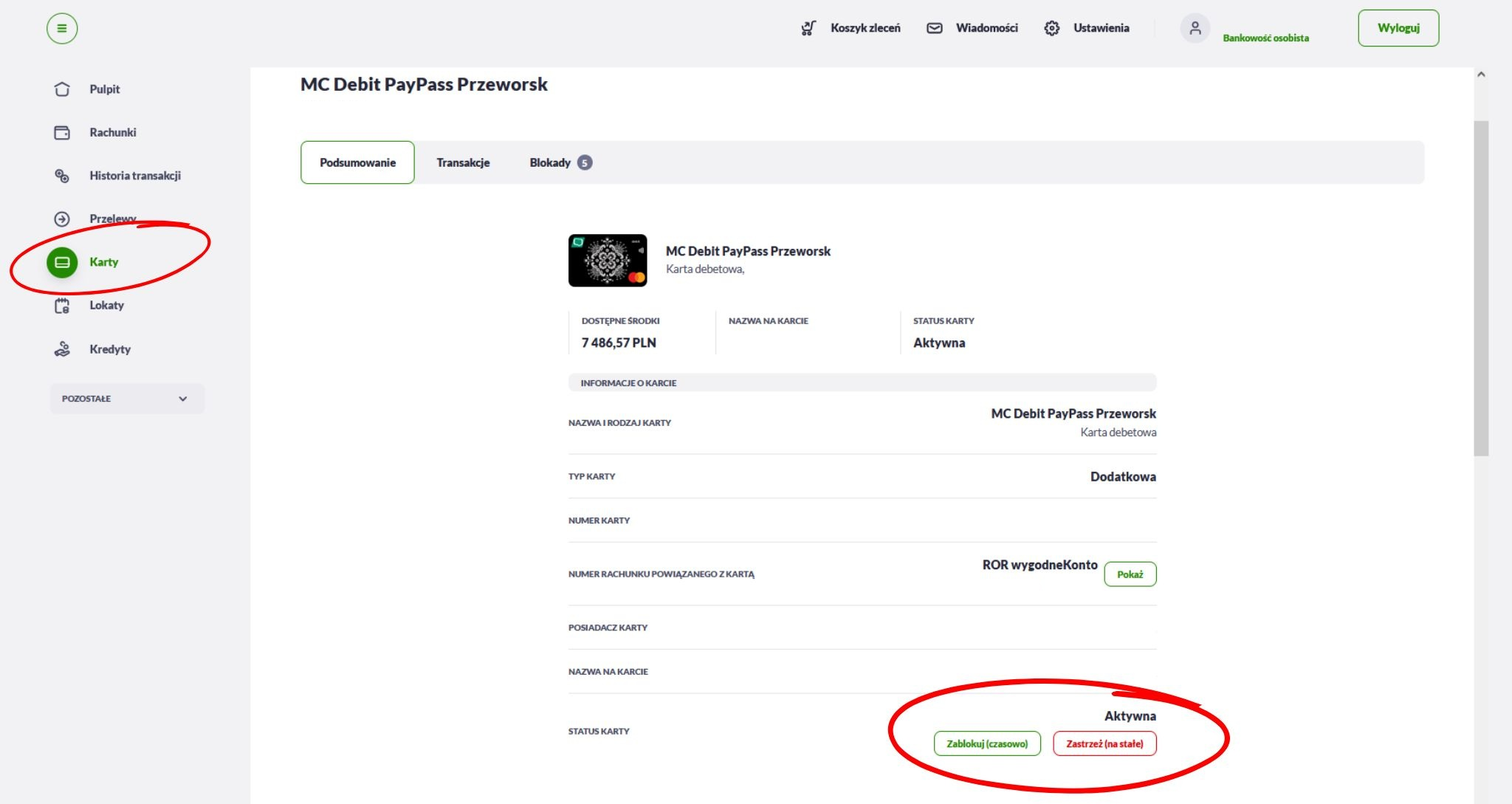
Task: Click the Wiadomości envelope icon
Action: click(x=935, y=28)
